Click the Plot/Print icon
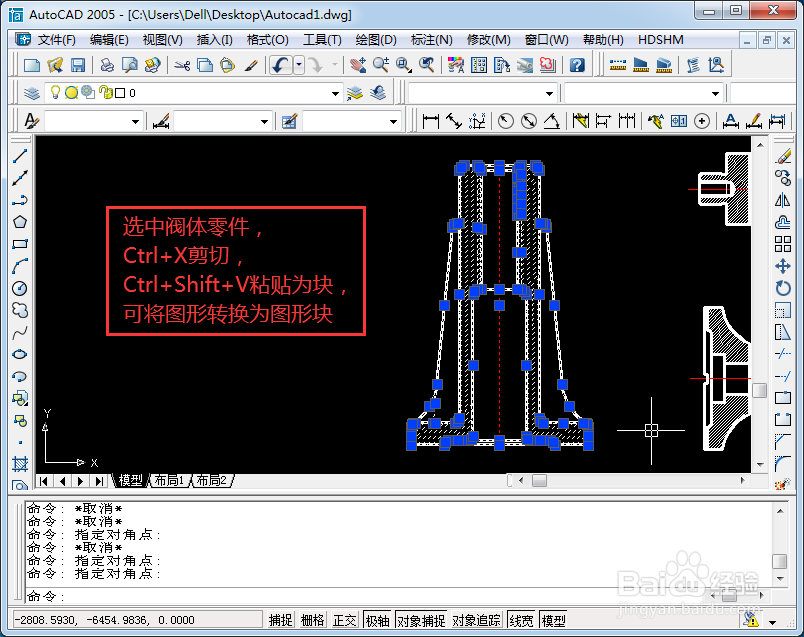This screenshot has height=637, width=804. pos(107,65)
